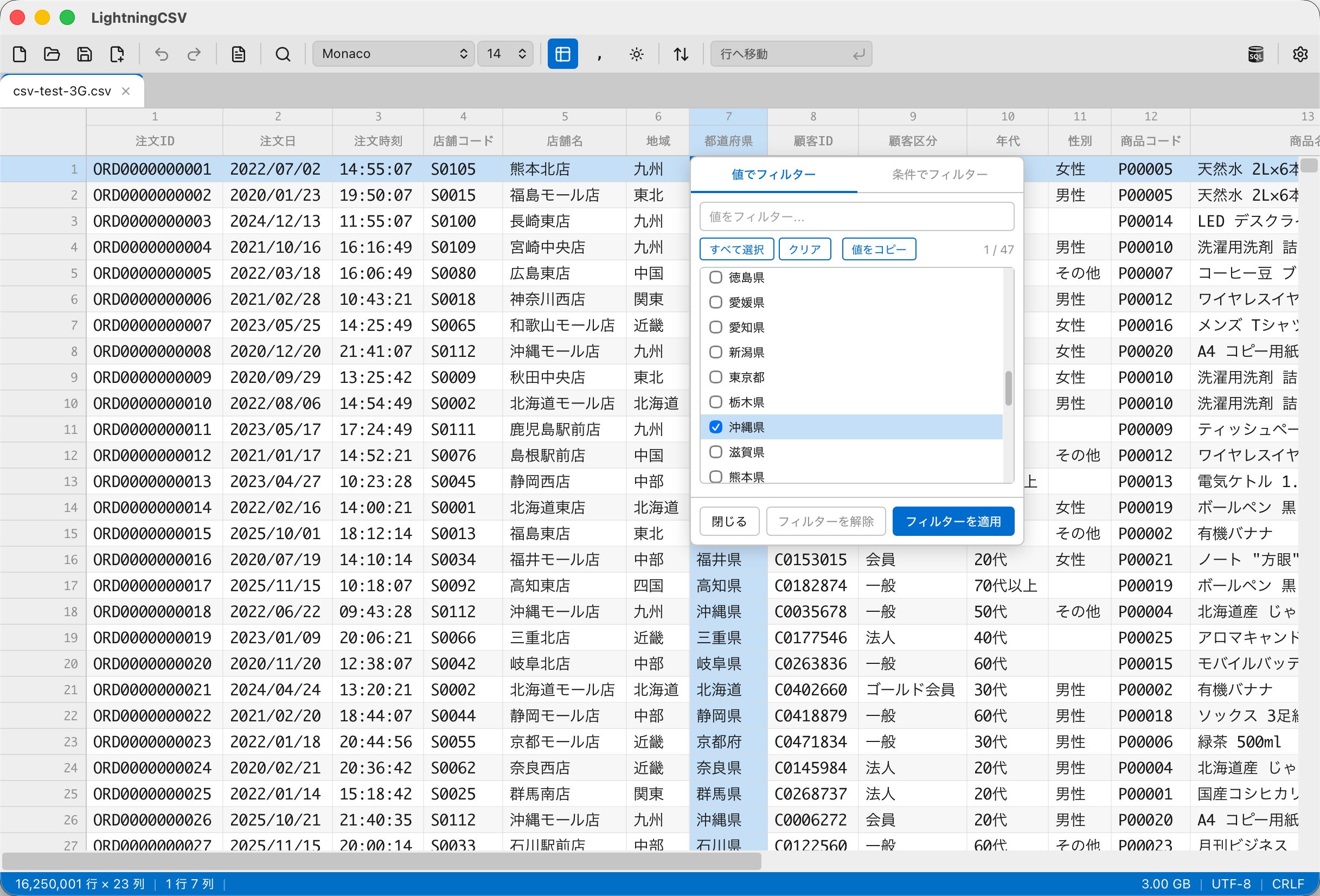
Task: Click the horizontal scrollbar at the bottom
Action: [x=381, y=861]
